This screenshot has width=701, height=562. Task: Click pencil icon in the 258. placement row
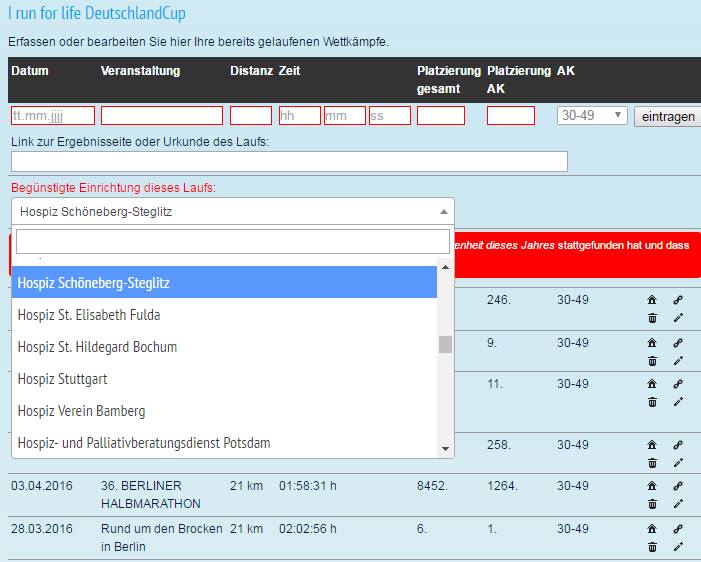click(x=678, y=463)
